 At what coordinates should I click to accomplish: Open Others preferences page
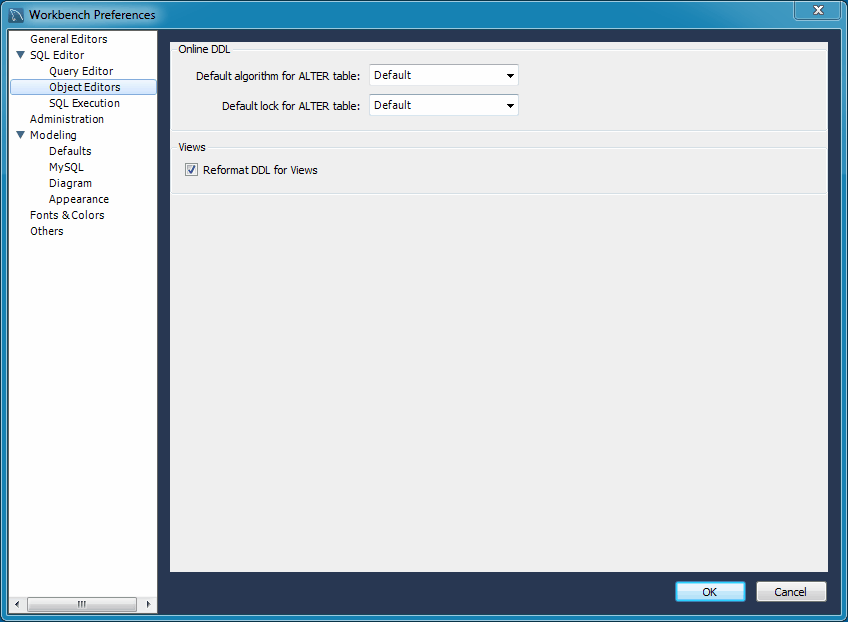tap(47, 231)
